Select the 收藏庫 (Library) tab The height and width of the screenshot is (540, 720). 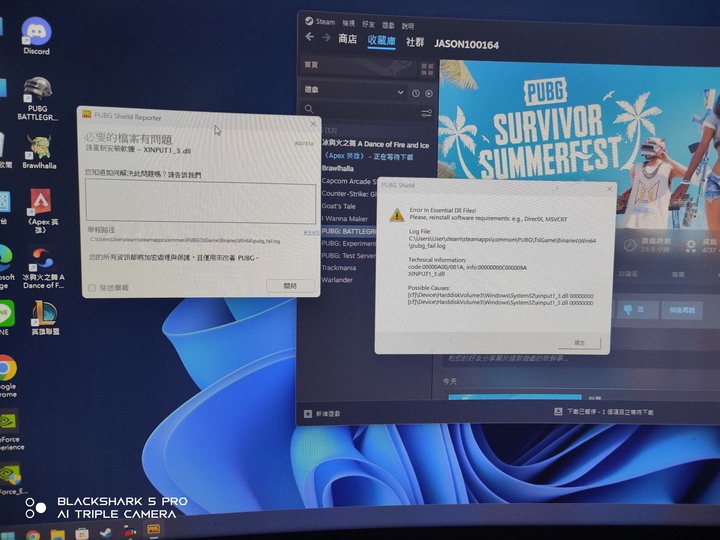[x=382, y=40]
